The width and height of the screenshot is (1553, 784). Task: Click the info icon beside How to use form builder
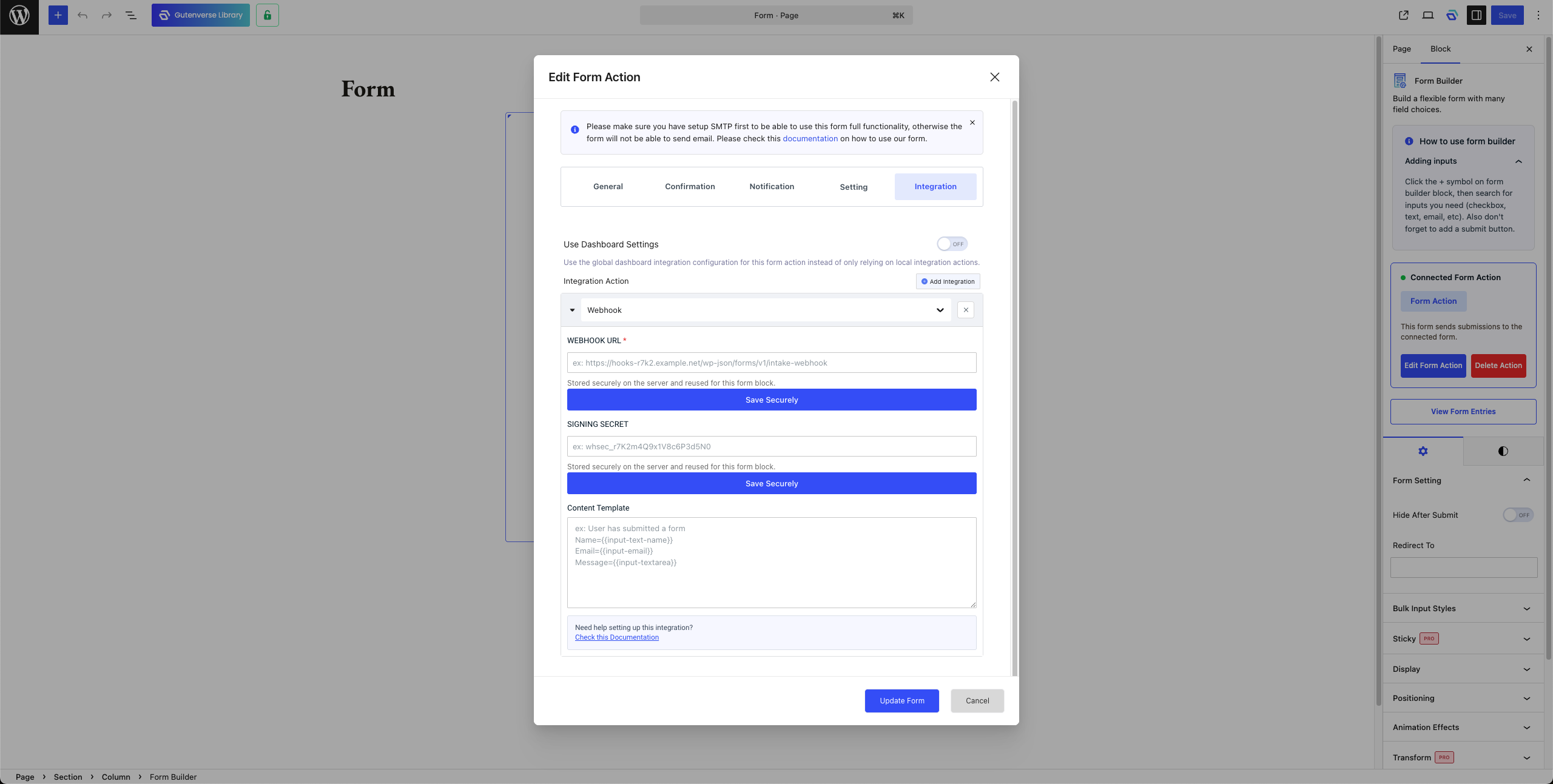[x=1409, y=141]
